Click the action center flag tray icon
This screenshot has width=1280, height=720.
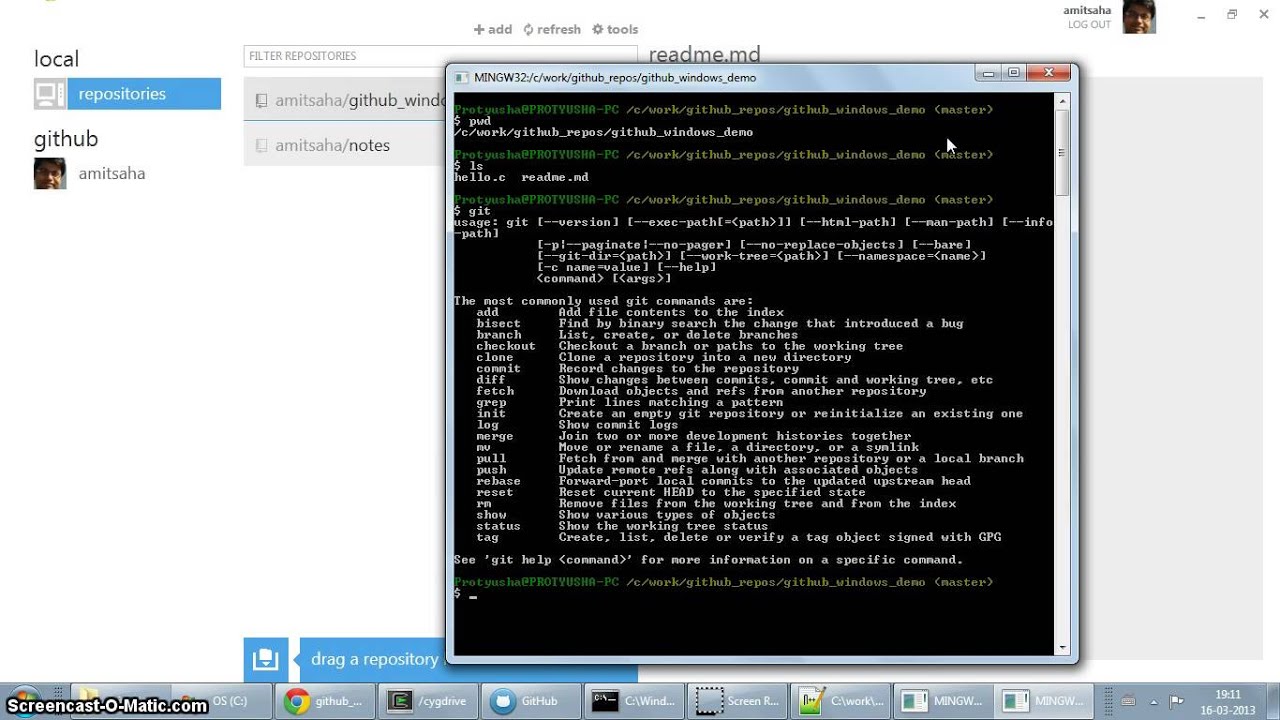point(1177,701)
